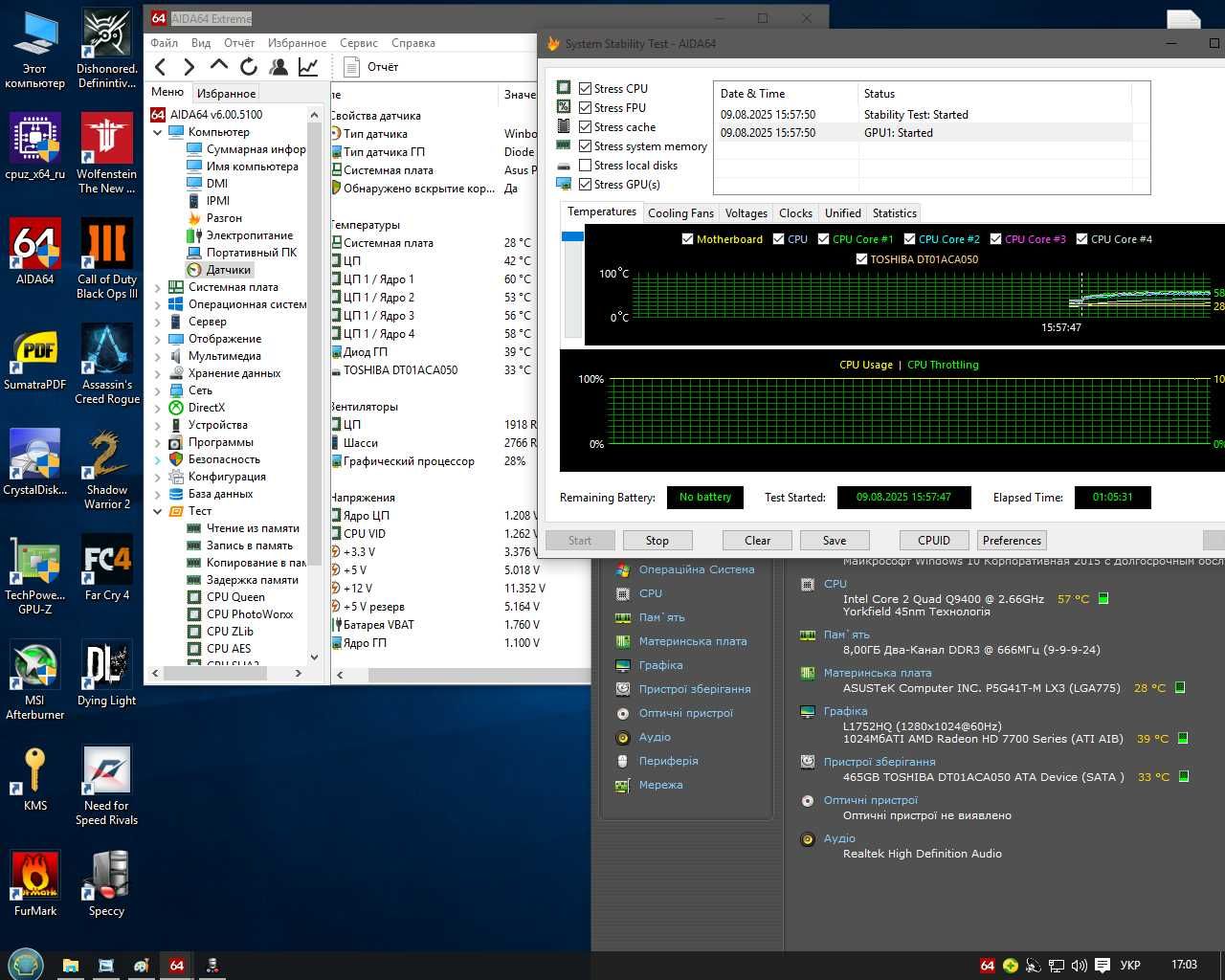This screenshot has height=980, width=1225.
Task: Open the AIDA64 graph chart toolbar icon
Action: (308, 66)
